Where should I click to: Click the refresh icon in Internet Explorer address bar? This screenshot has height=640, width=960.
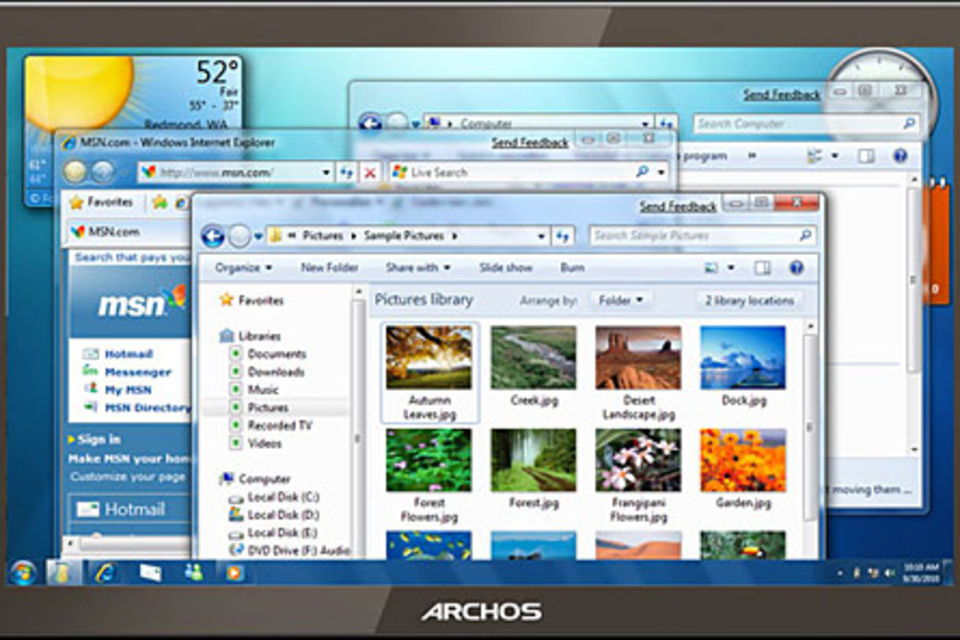tap(347, 173)
